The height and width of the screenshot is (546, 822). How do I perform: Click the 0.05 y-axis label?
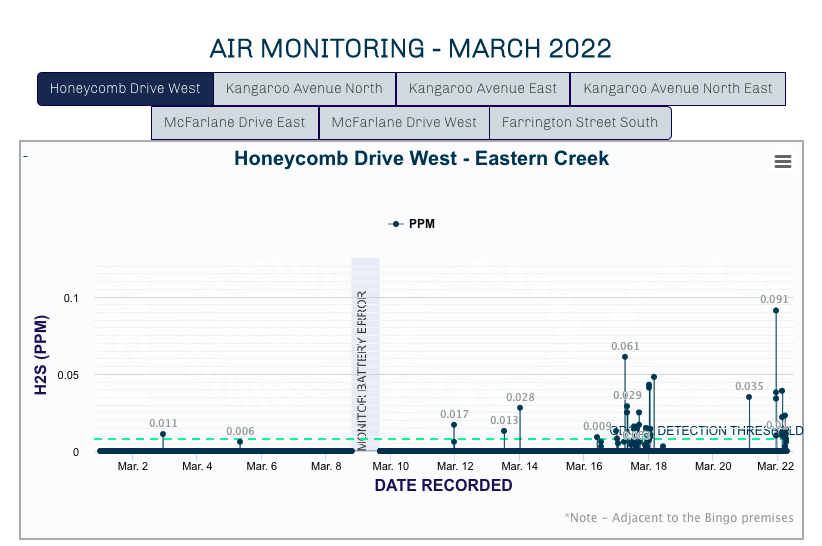point(68,375)
